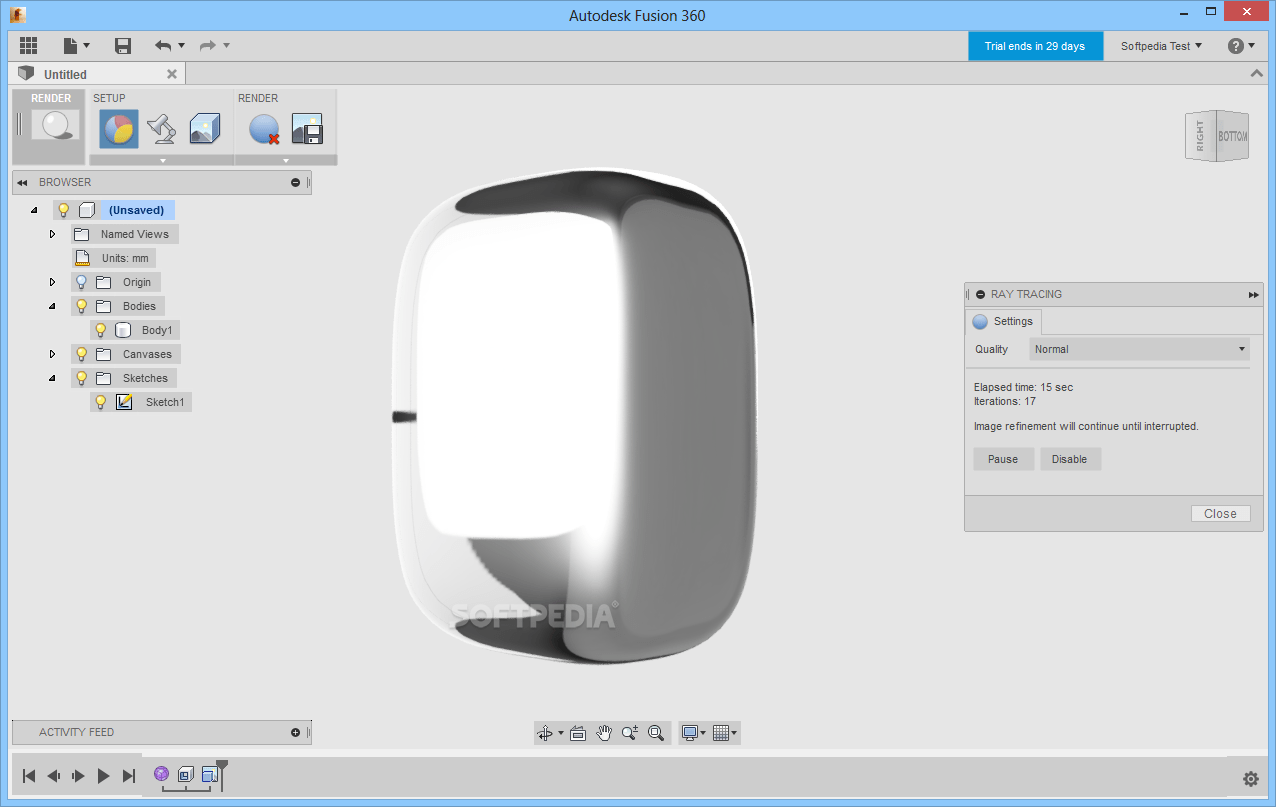Select the Settings tab in Ray Tracing
Screen dimensions: 1276x807
[1004, 321]
